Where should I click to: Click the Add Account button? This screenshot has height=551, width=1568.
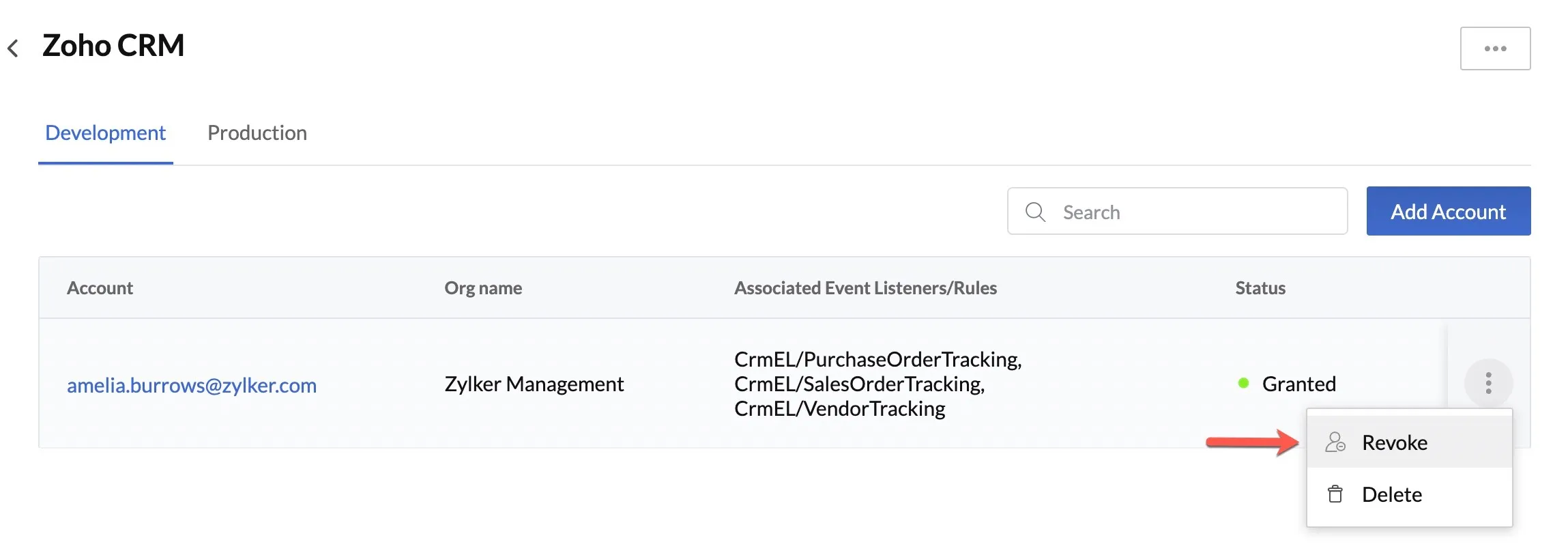click(1448, 211)
